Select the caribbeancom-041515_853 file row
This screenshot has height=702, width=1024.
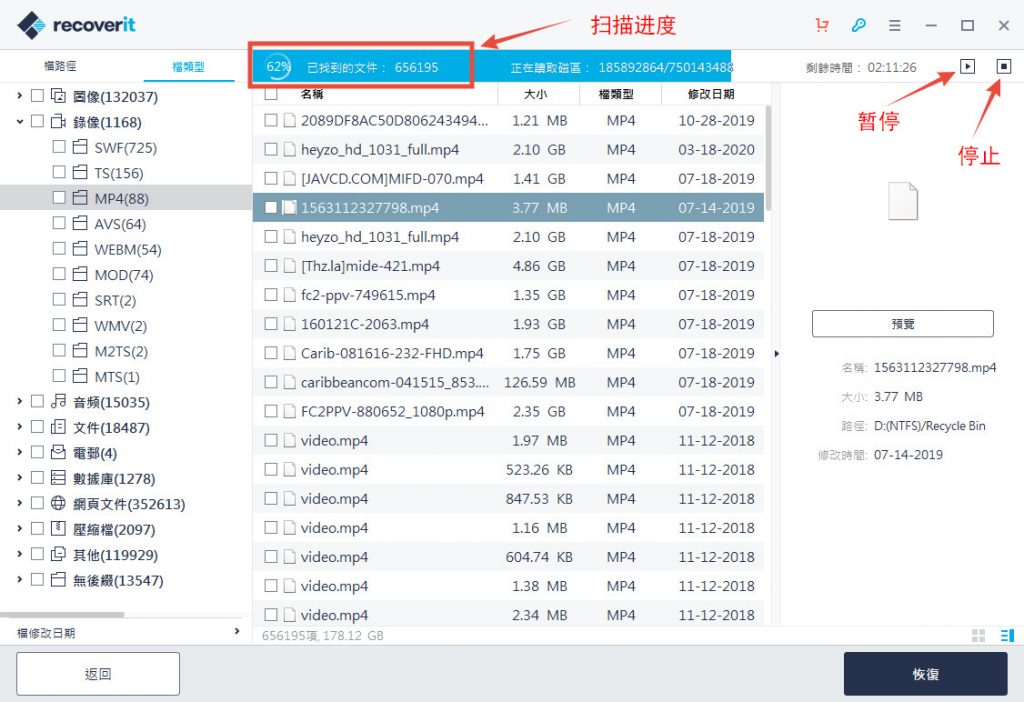click(x=508, y=382)
